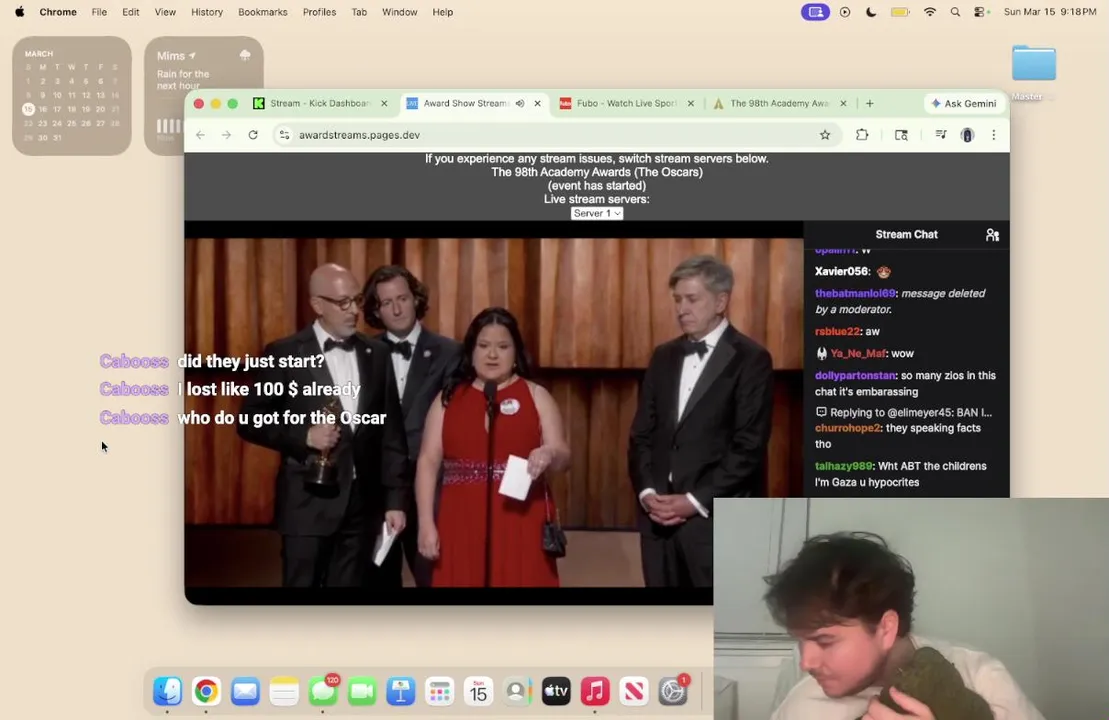Open Mail from the Dock
The height and width of the screenshot is (720, 1109).
point(245,691)
